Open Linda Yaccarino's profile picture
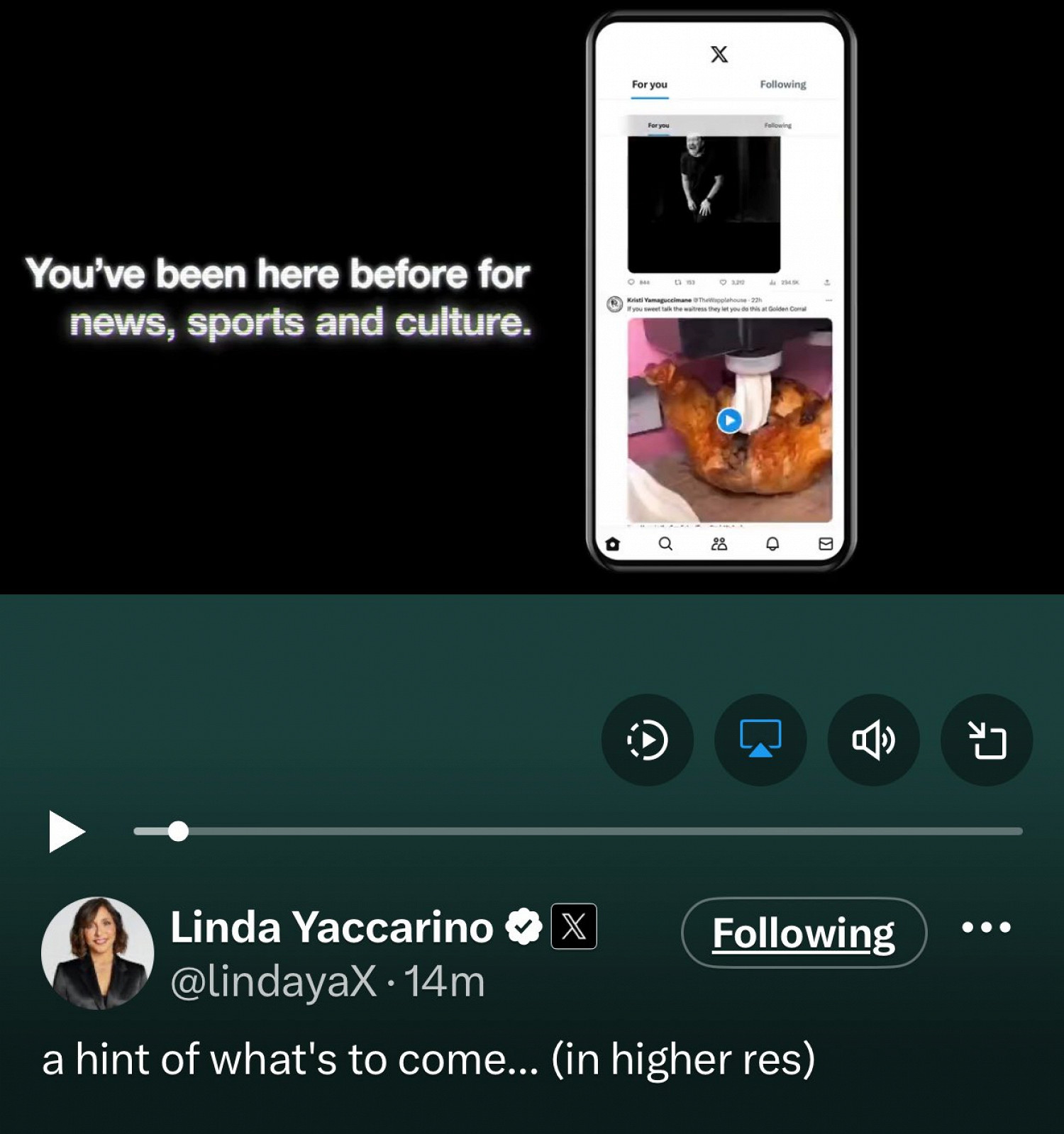 coord(97,953)
